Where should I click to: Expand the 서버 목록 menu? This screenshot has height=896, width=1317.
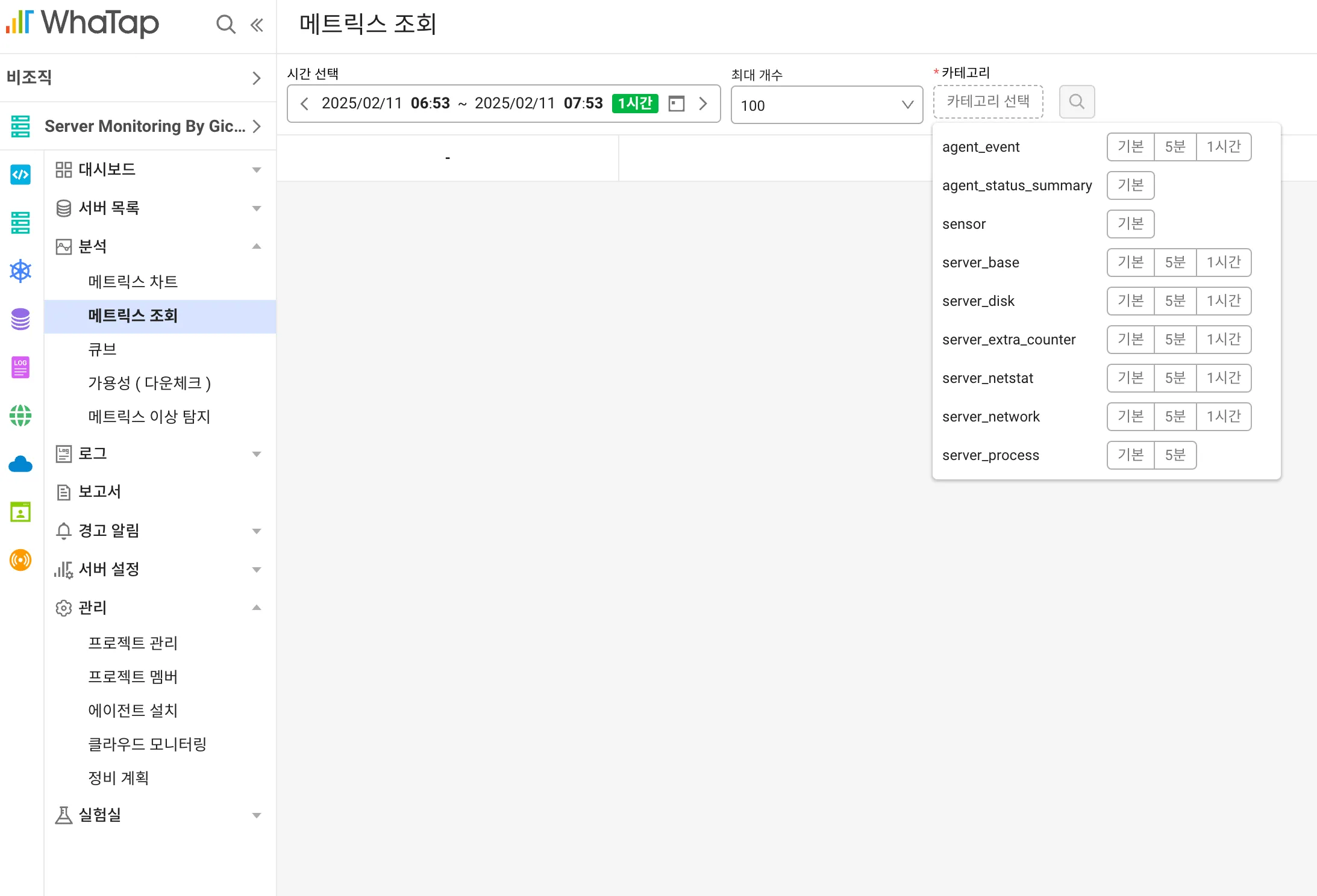[x=160, y=208]
